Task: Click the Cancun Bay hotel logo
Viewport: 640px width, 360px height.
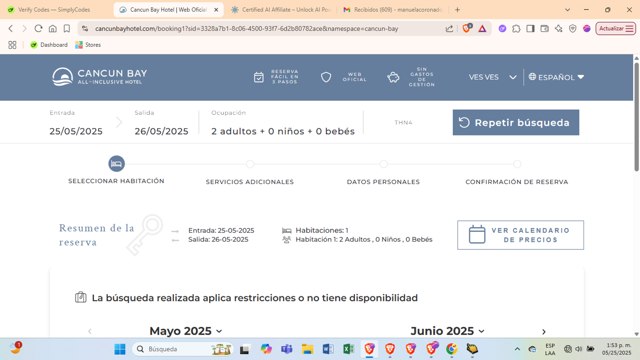Action: click(x=100, y=77)
